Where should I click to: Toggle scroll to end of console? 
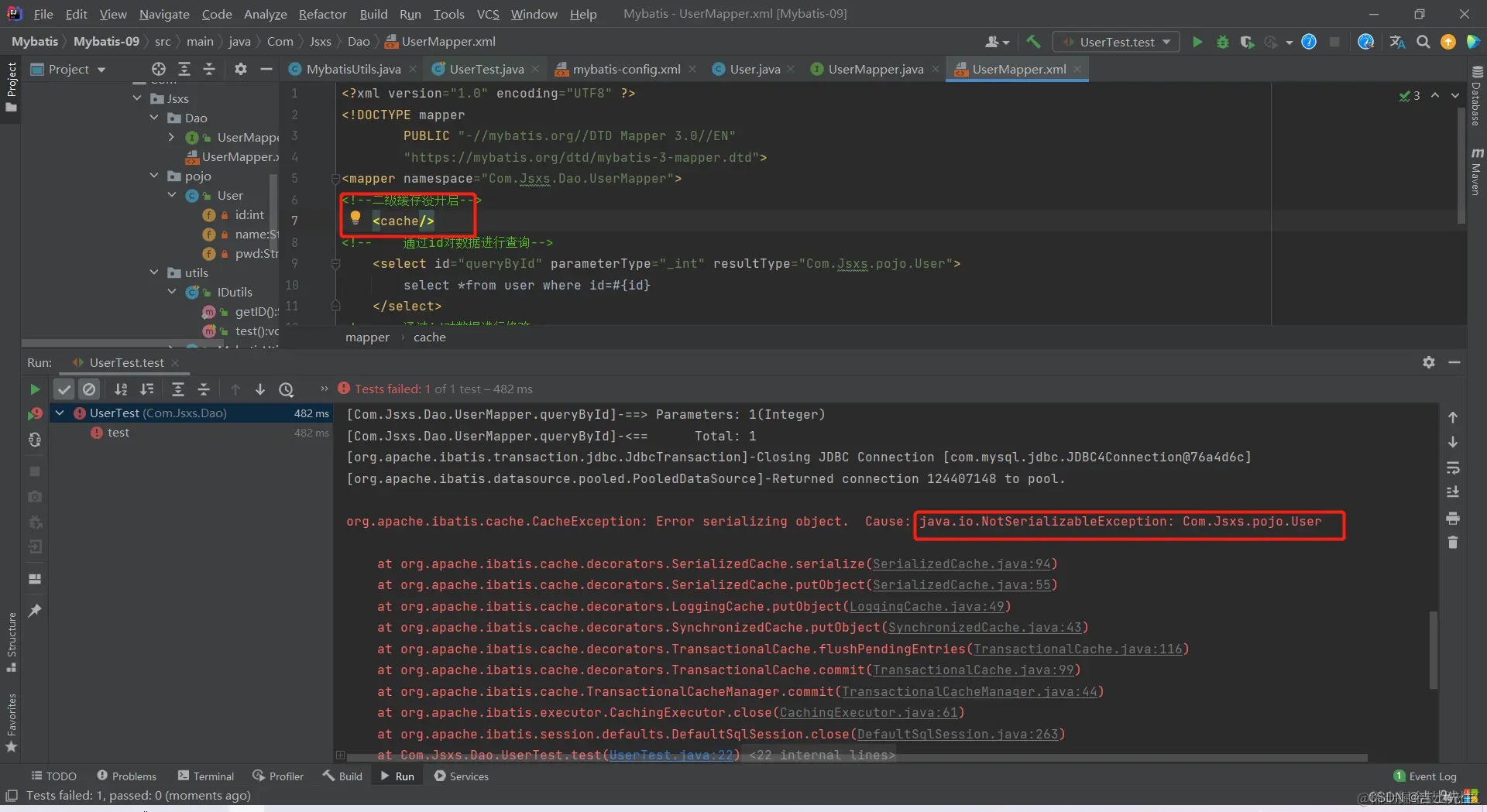(1453, 492)
